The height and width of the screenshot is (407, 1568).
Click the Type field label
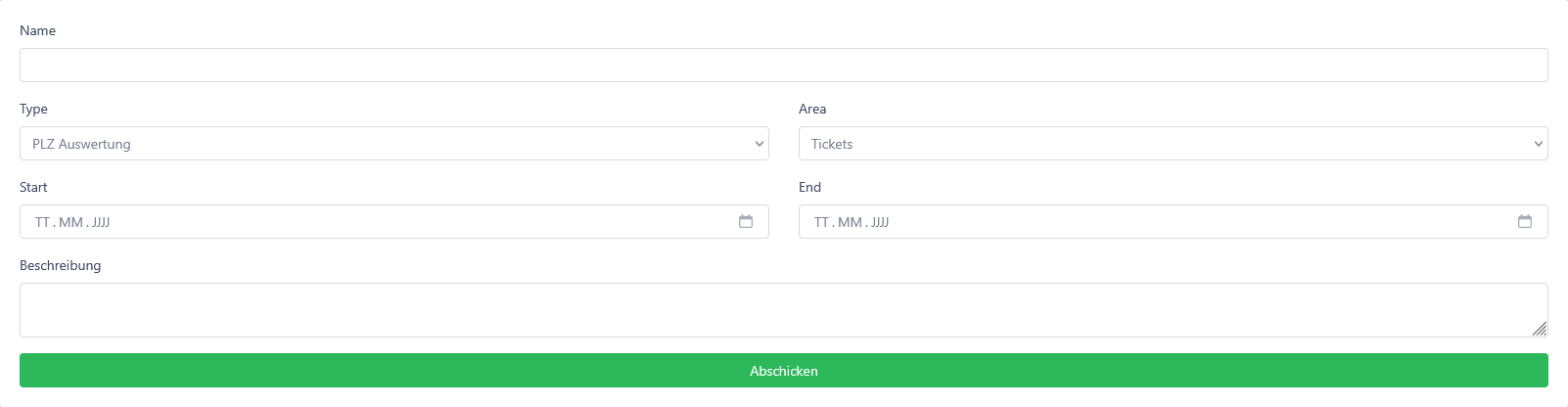click(x=33, y=109)
